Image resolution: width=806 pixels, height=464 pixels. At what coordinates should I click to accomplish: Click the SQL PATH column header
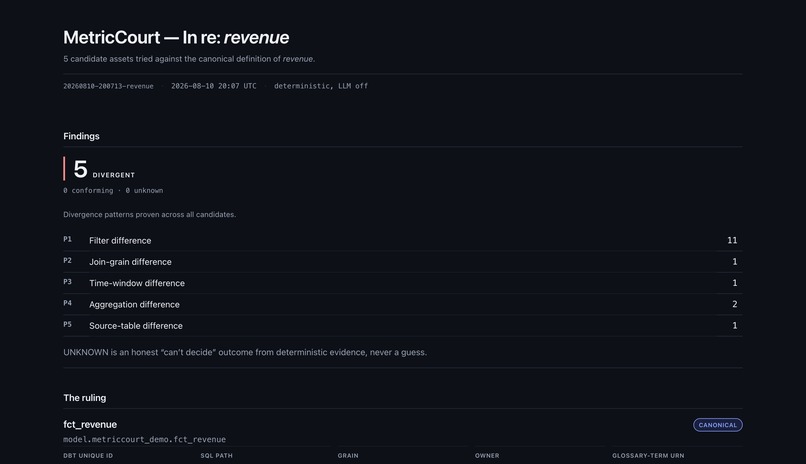pyautogui.click(x=216, y=456)
